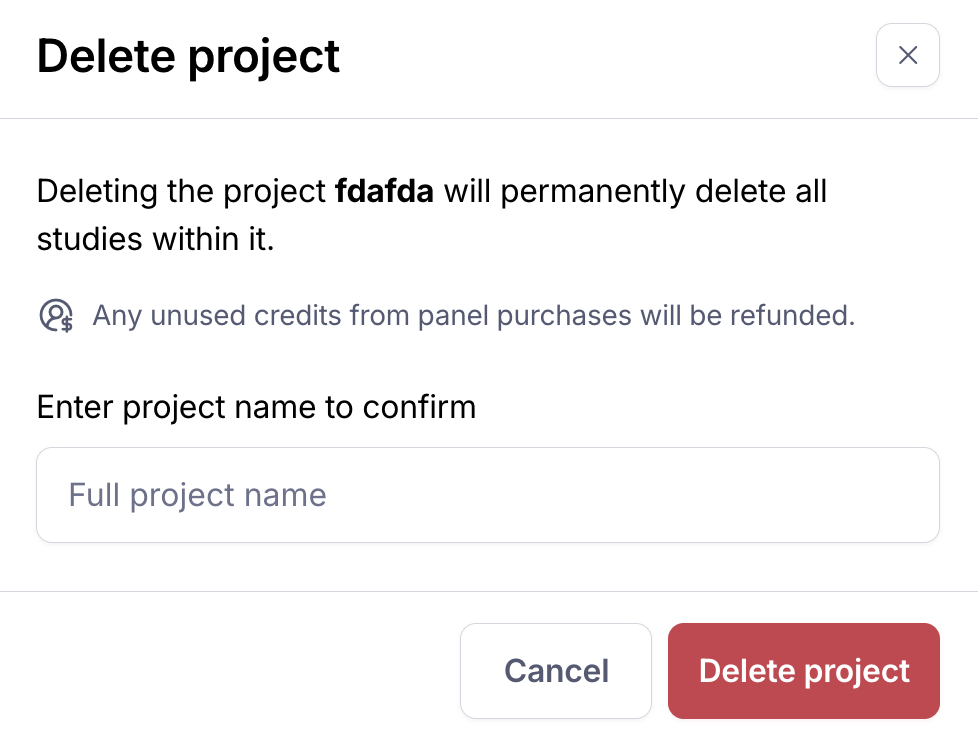Image resolution: width=978 pixels, height=746 pixels.
Task: Click the words Deleting the project
Action: click(181, 191)
